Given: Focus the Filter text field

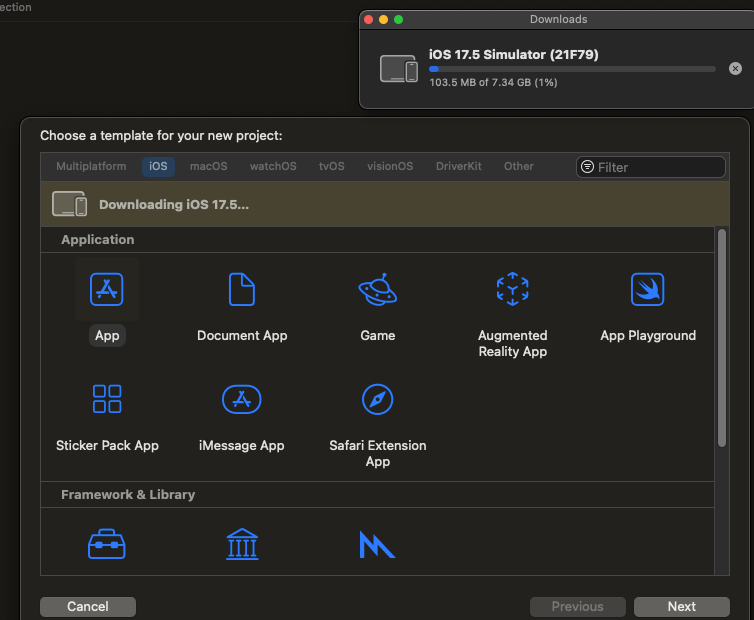Looking at the screenshot, I should click(x=651, y=167).
